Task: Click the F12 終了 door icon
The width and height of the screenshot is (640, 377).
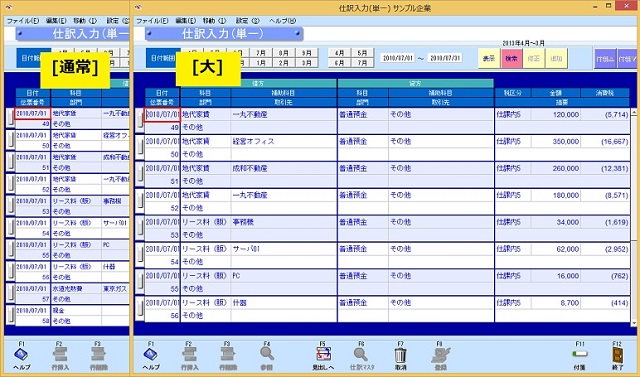Action: [618, 354]
